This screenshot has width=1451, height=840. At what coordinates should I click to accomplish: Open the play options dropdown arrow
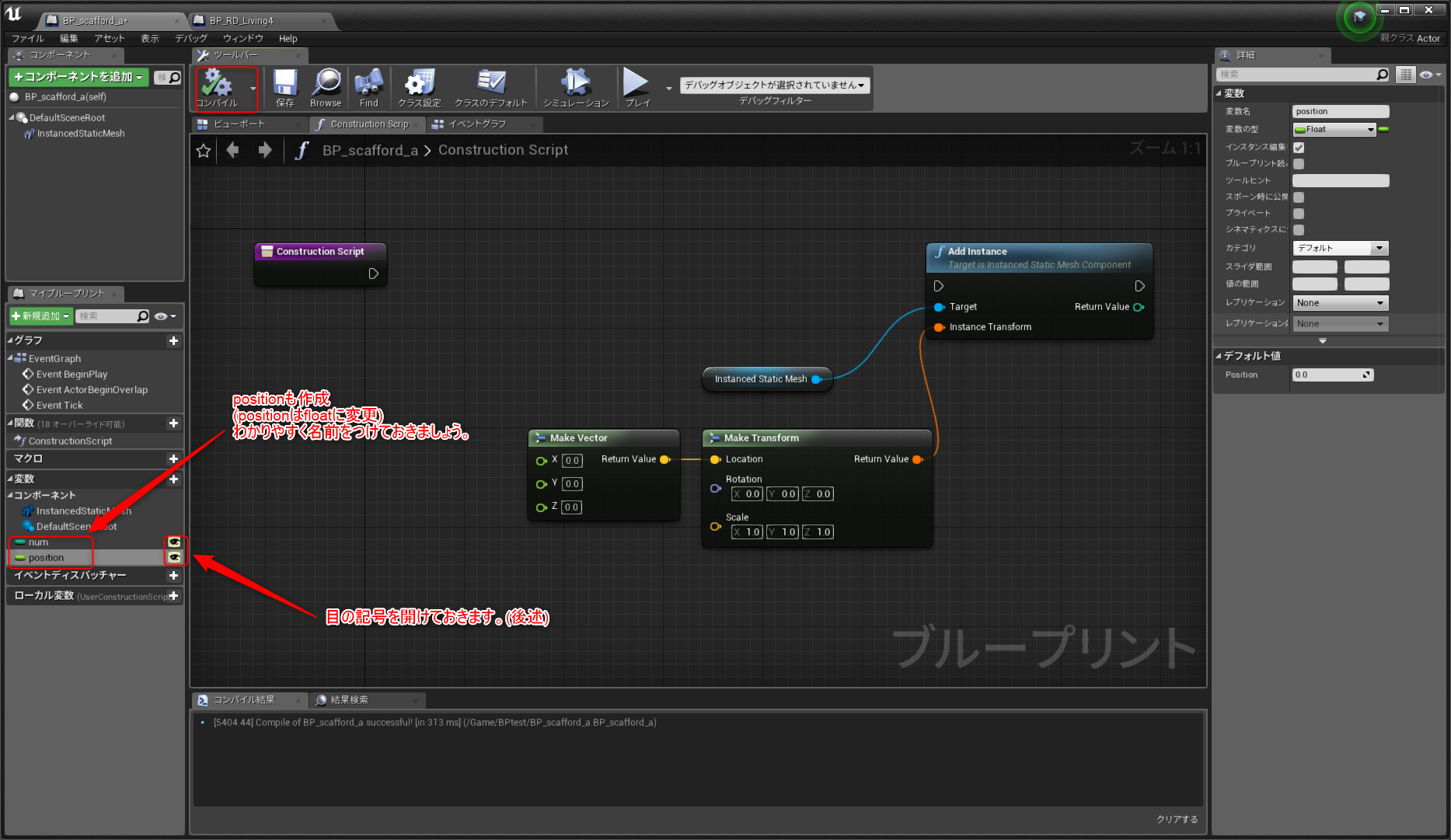coord(669,89)
